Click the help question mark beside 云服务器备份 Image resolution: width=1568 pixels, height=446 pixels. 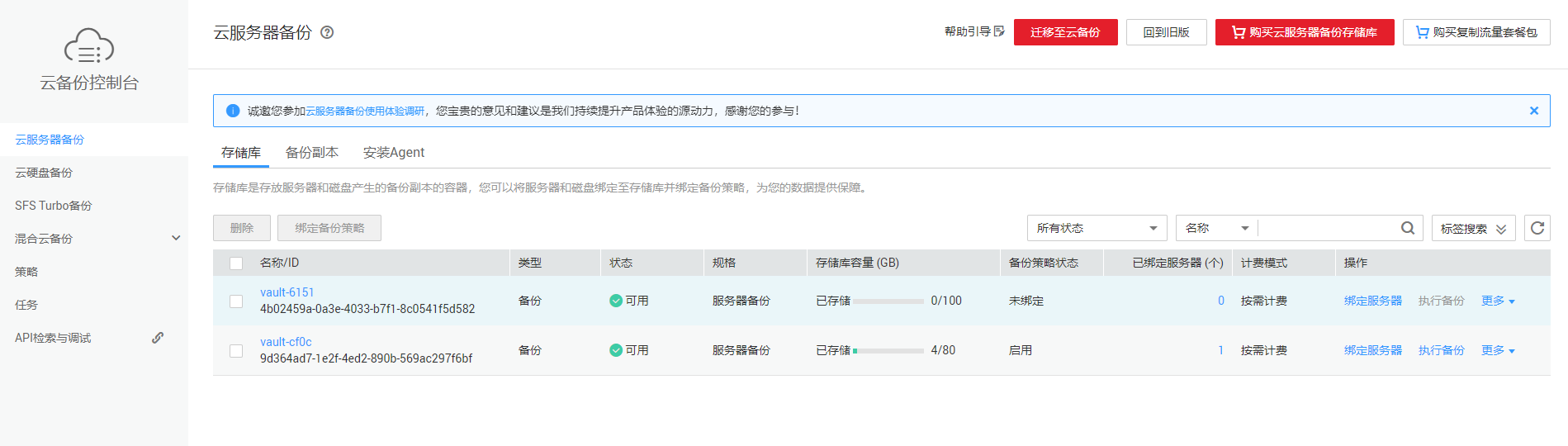(327, 32)
